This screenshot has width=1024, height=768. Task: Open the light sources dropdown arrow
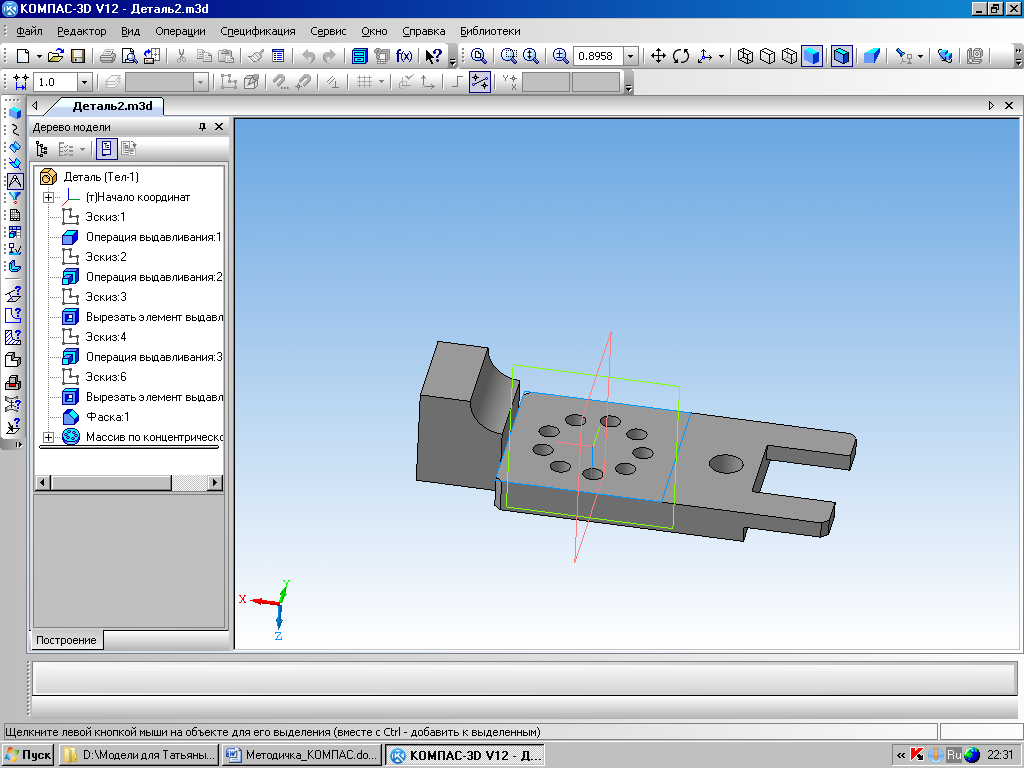[920, 57]
